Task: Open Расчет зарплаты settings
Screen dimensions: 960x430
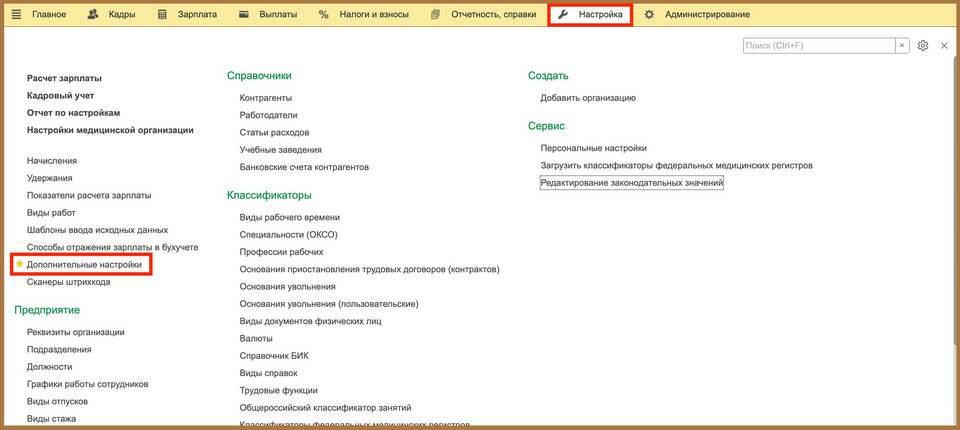Action: coord(64,78)
